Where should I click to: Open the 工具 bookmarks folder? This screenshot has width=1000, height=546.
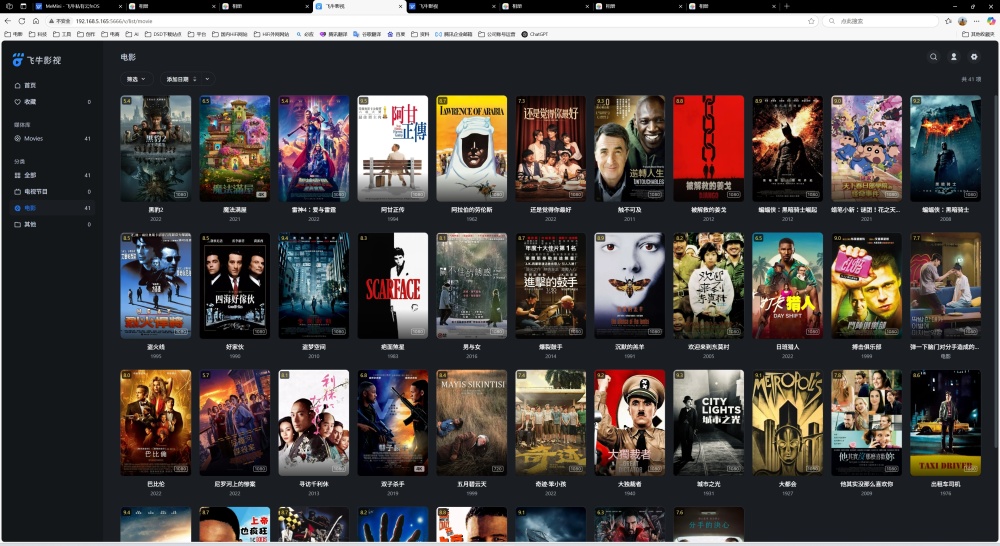pyautogui.click(x=62, y=34)
